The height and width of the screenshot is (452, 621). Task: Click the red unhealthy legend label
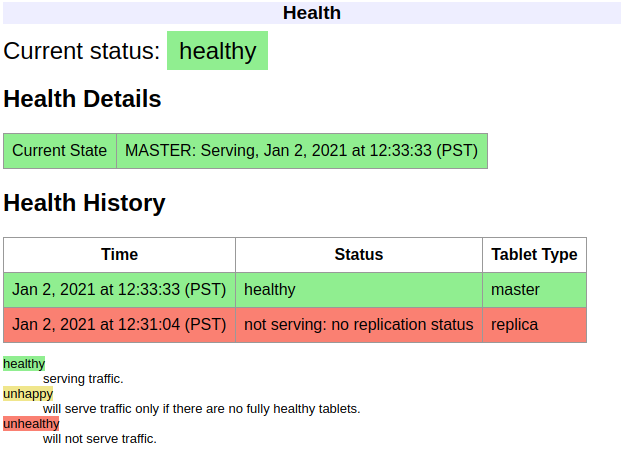pyautogui.click(x=31, y=424)
